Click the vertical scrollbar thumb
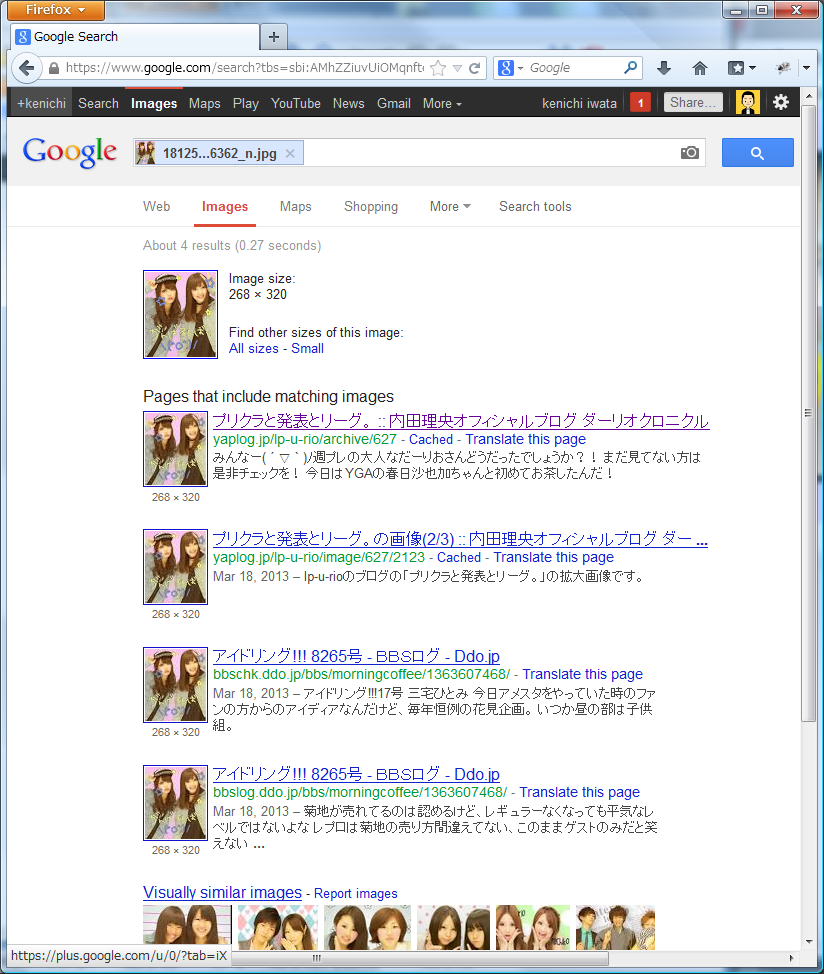The height and width of the screenshot is (974, 824). [808, 413]
